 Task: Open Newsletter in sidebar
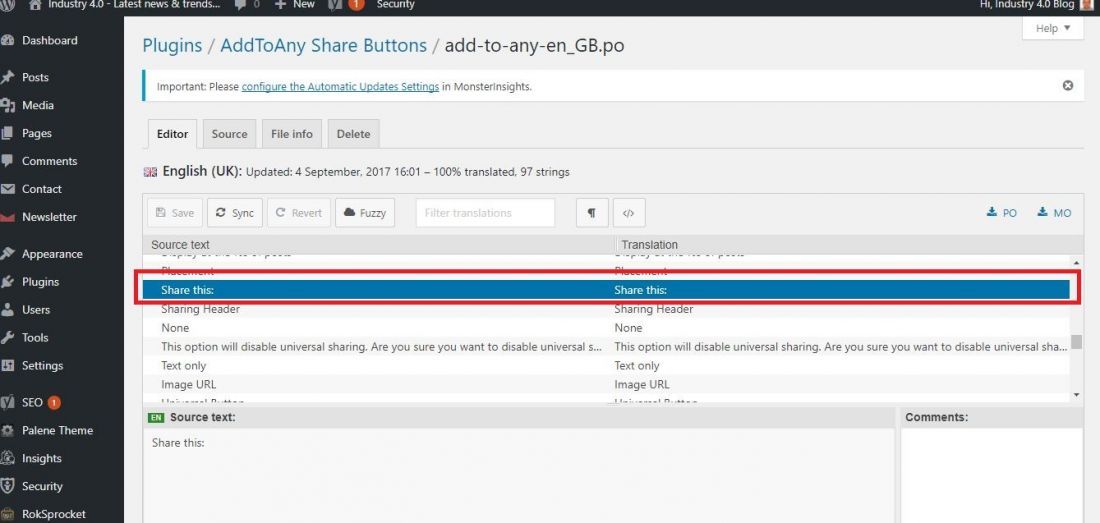(49, 217)
